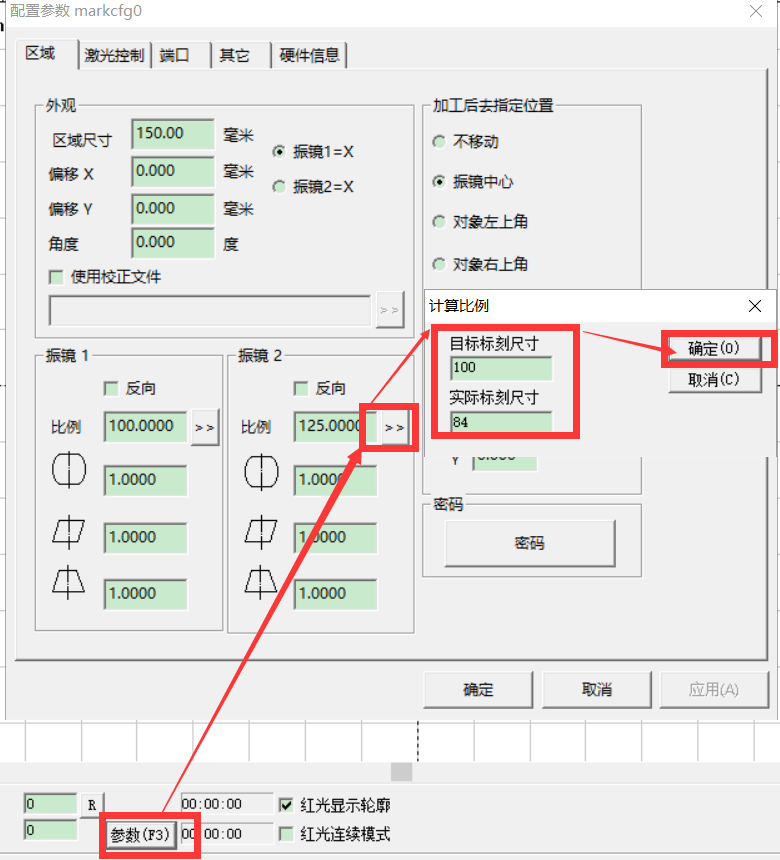Click the 偏移 X input field
The width and height of the screenshot is (780, 860).
point(173,171)
